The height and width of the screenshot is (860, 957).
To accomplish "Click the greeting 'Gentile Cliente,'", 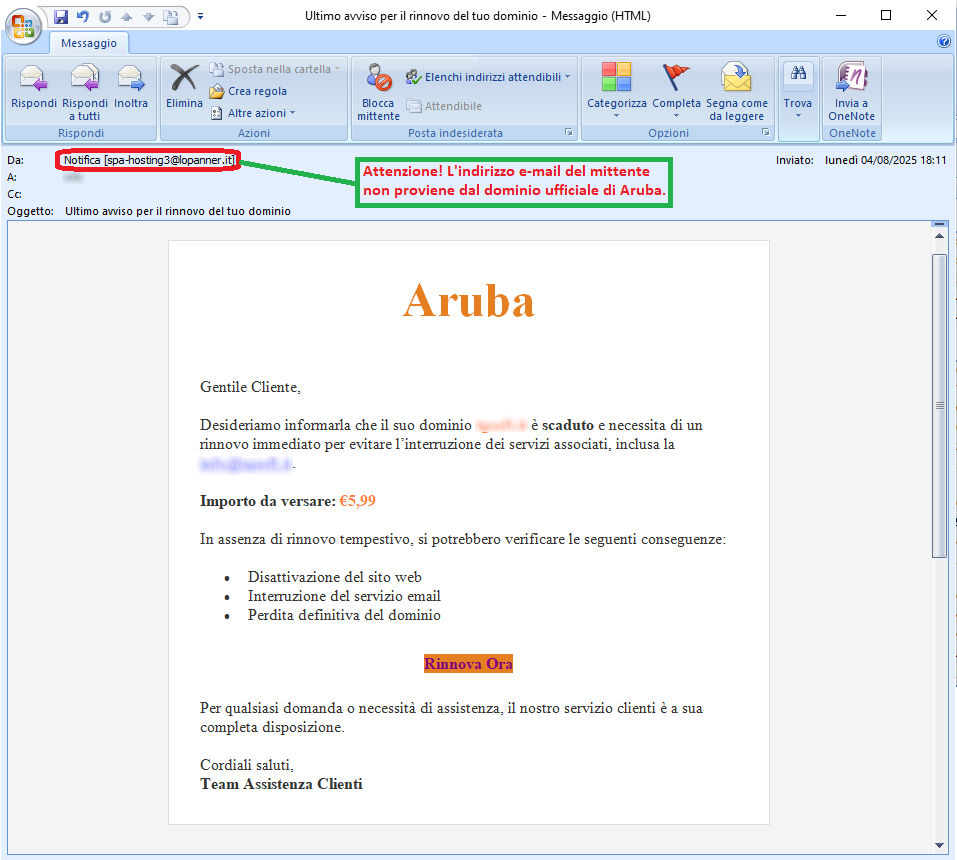I will 250,387.
